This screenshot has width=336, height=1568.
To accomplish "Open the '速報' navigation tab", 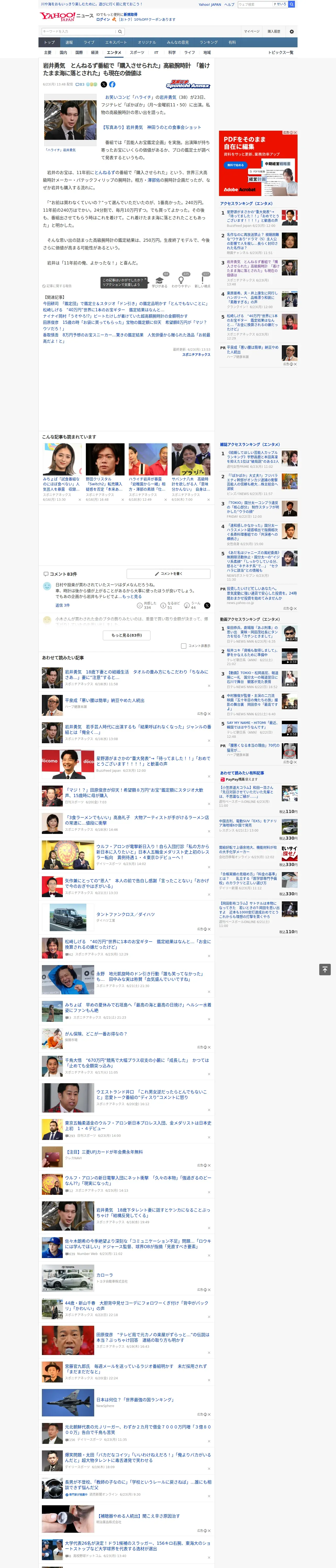I will tap(69, 42).
